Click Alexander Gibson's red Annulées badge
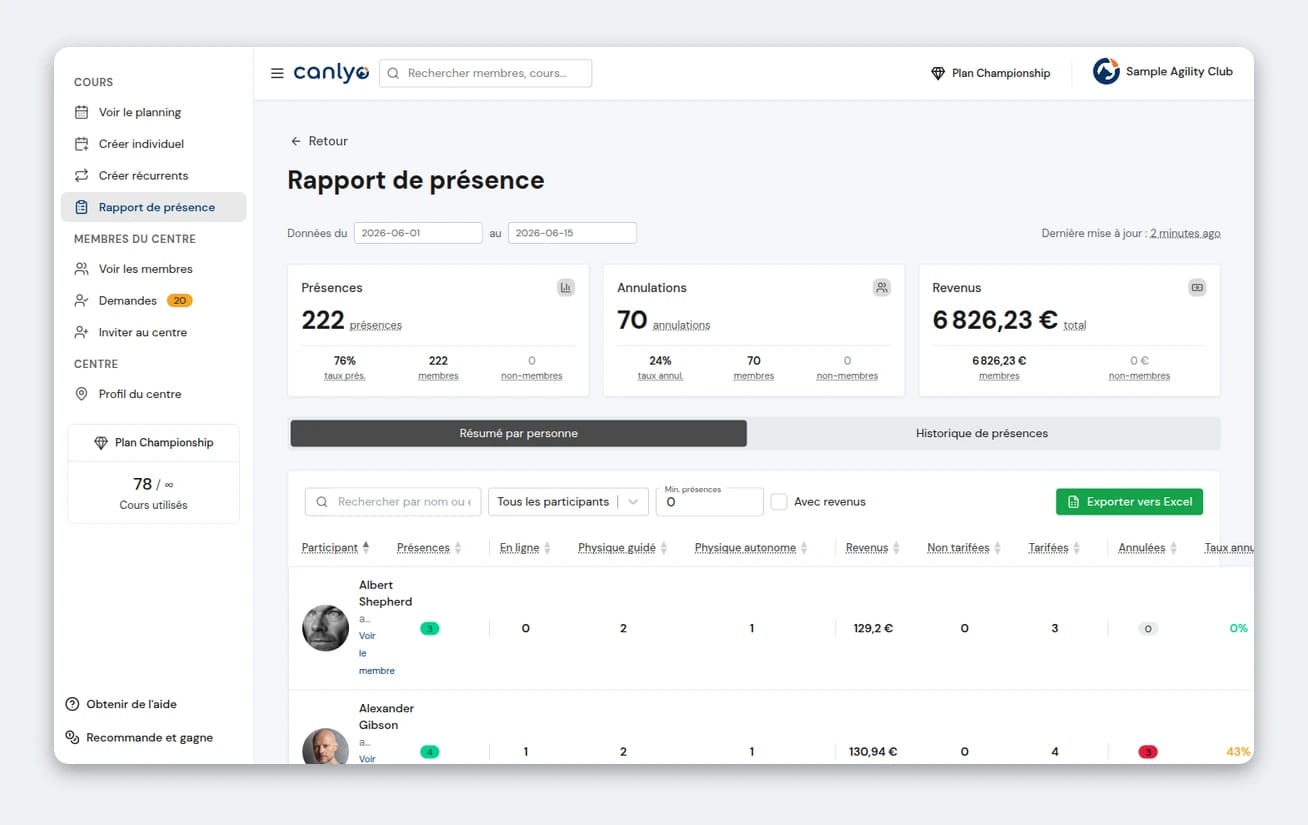This screenshot has width=1308, height=825. [x=1148, y=752]
